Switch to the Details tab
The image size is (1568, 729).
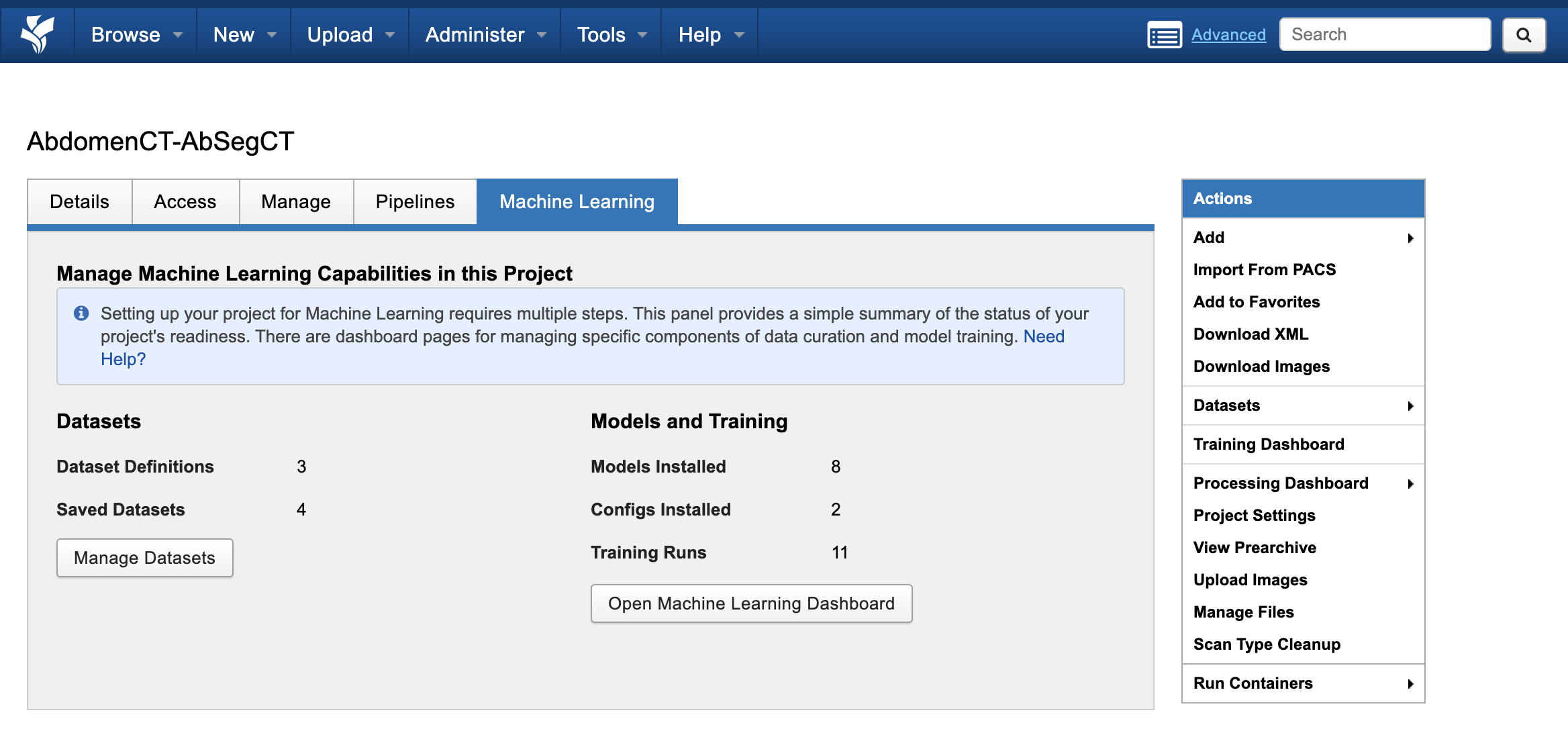tap(79, 202)
